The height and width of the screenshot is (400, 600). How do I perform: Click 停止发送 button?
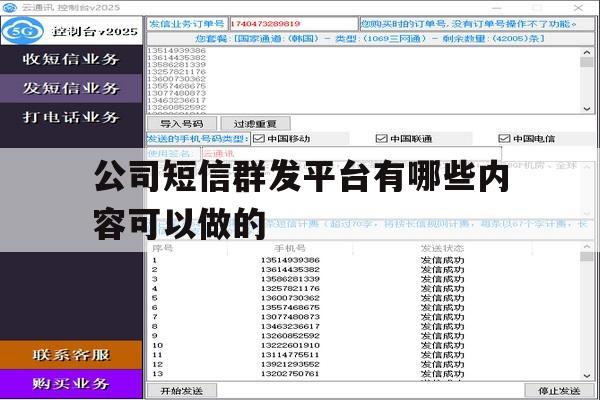tap(559, 391)
